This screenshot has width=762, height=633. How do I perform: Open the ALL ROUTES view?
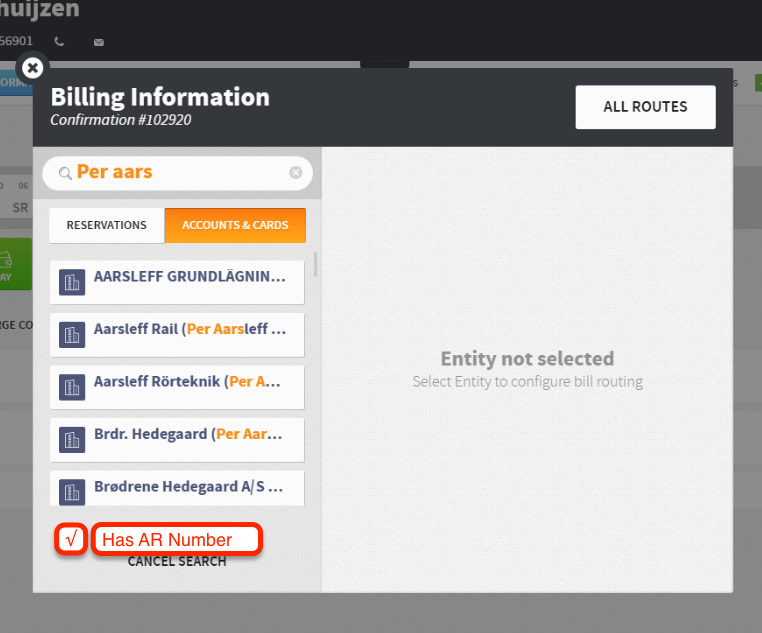[645, 107]
